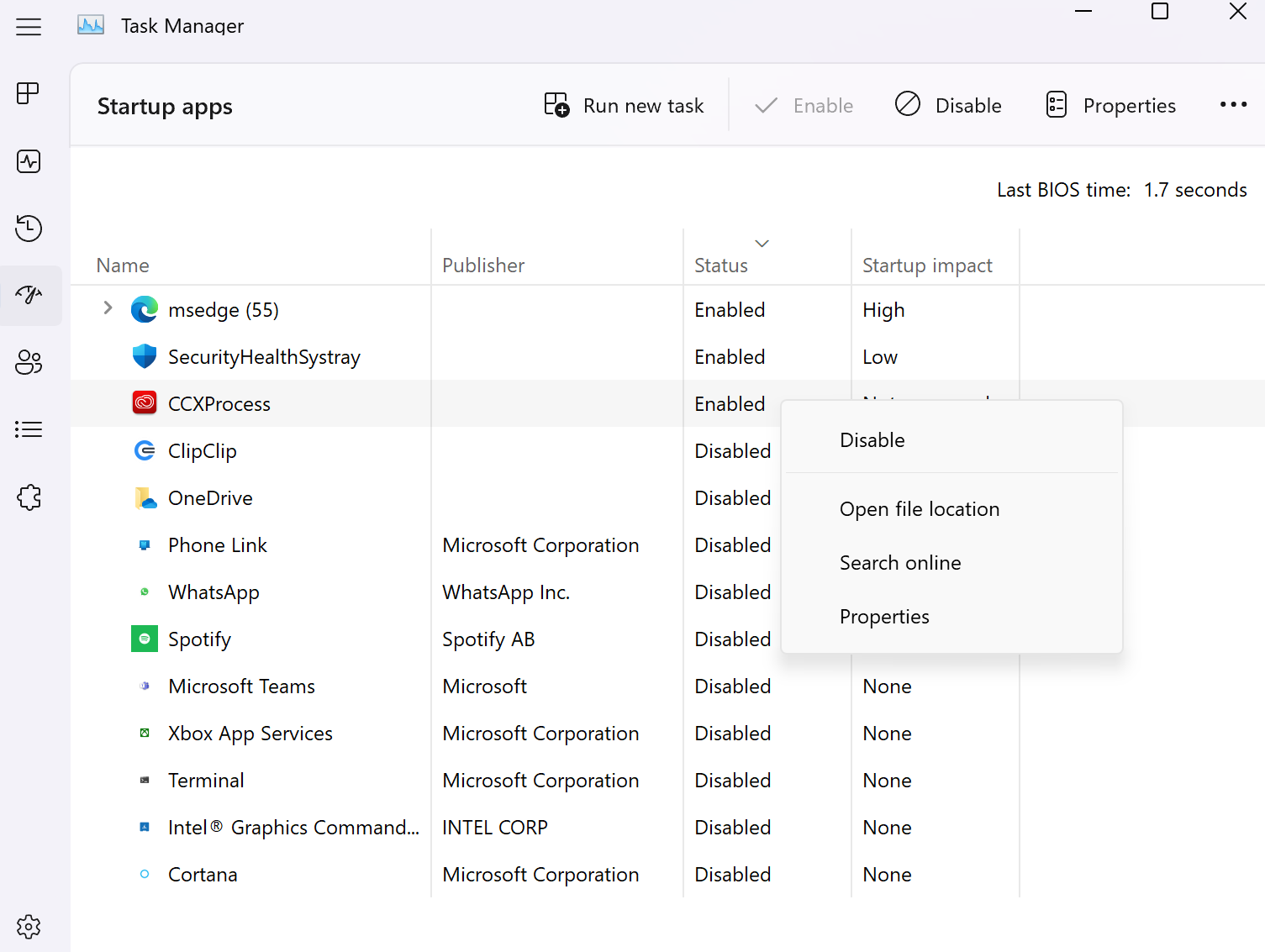Open the hamburger navigation menu
The height and width of the screenshot is (952, 1265).
(29, 27)
